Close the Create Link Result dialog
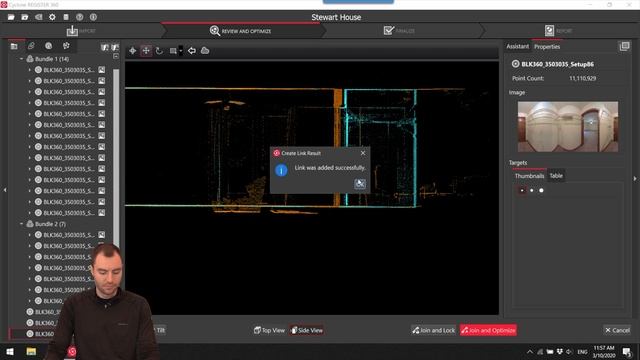The image size is (640, 360). tap(363, 153)
